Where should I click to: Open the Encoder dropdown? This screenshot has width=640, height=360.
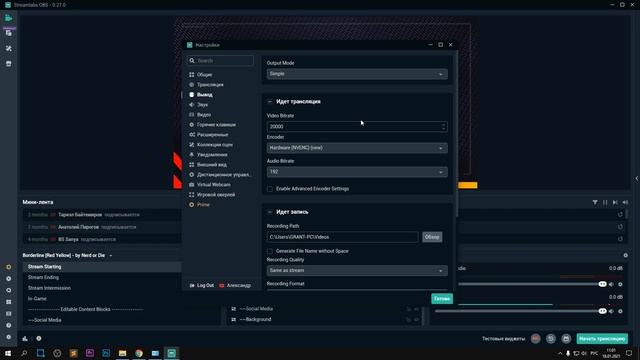pos(357,148)
